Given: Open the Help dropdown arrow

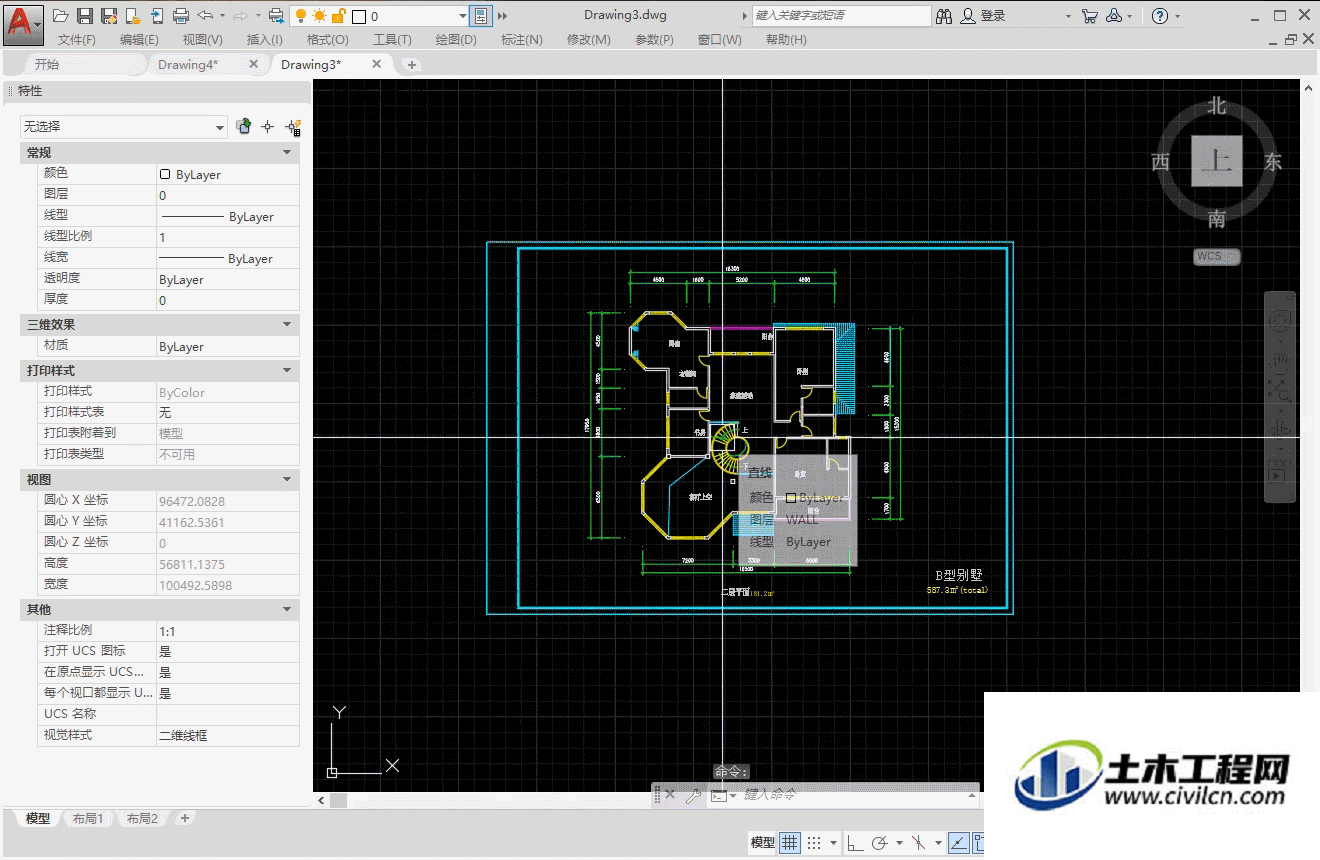Looking at the screenshot, I should click(x=1178, y=17).
